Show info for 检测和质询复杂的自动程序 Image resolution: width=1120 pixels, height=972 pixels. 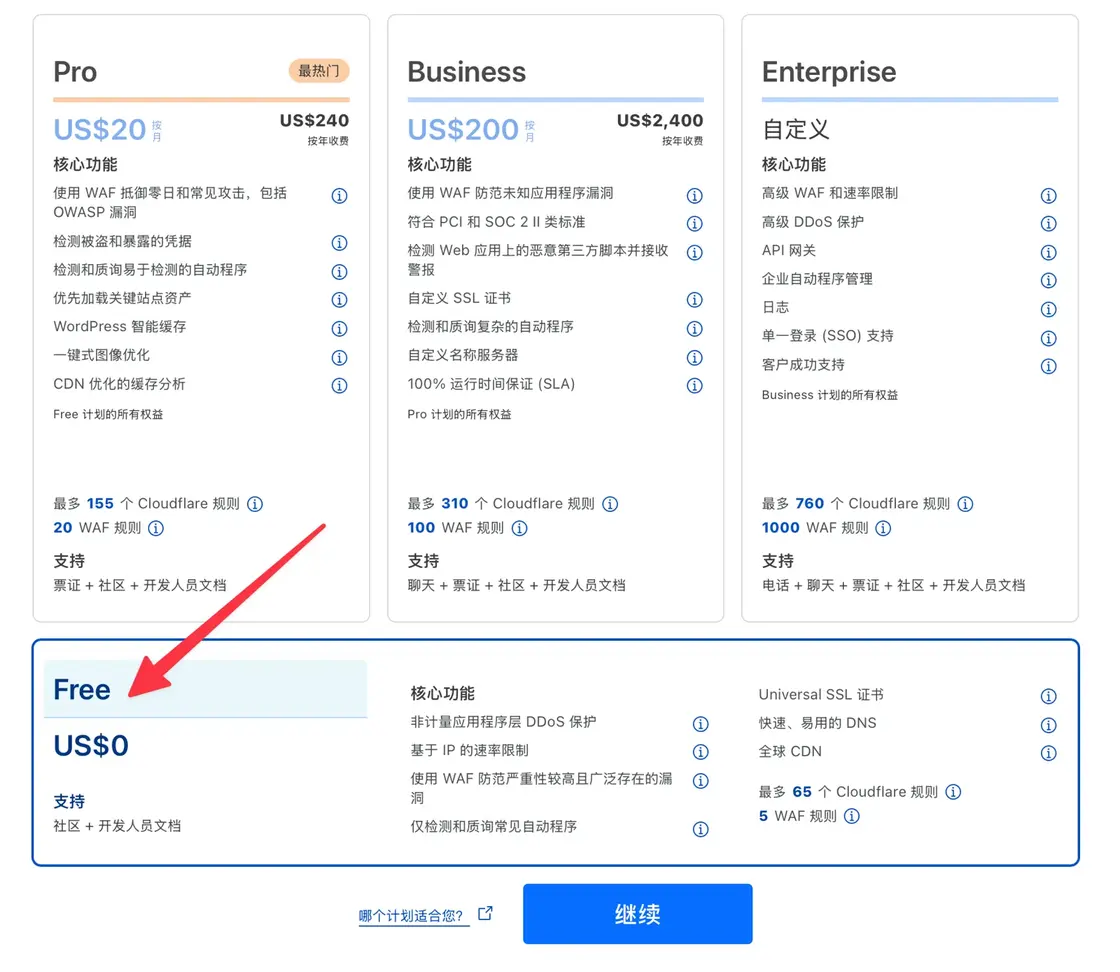(x=694, y=329)
